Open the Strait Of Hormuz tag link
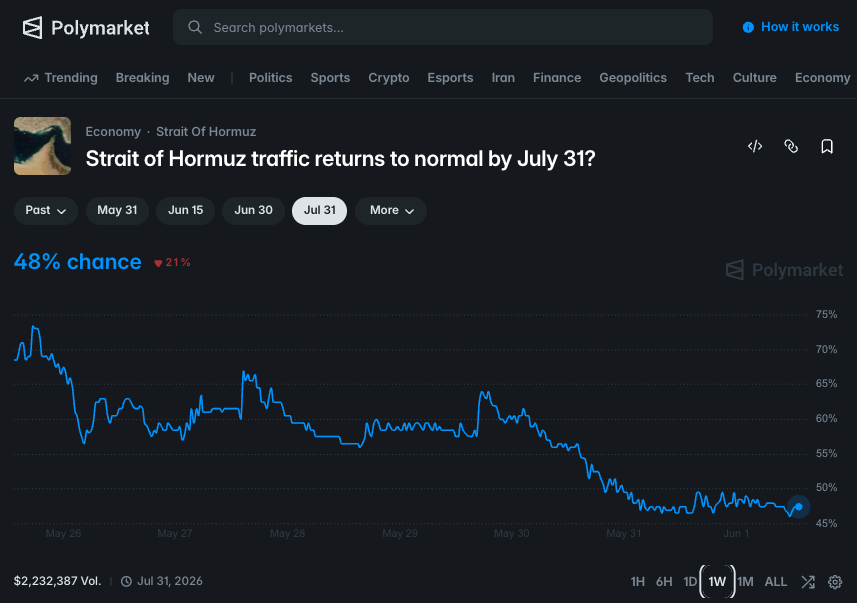The height and width of the screenshot is (603, 857). [206, 132]
